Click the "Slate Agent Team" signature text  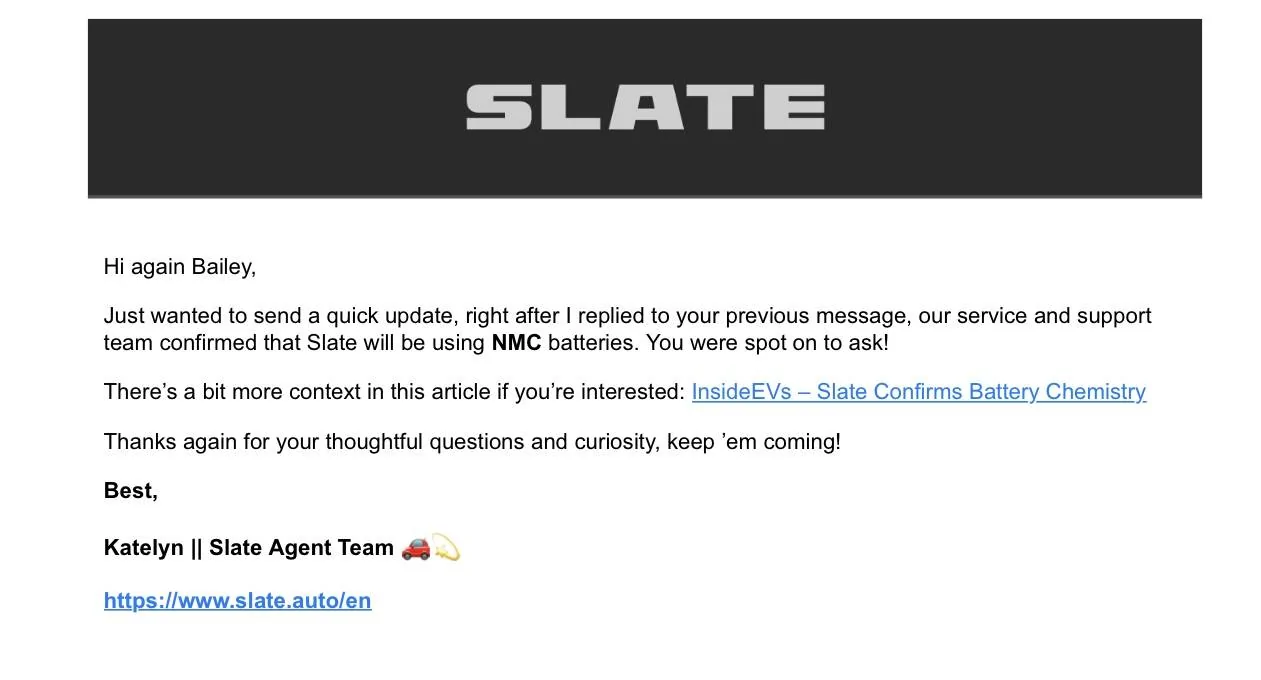click(301, 548)
